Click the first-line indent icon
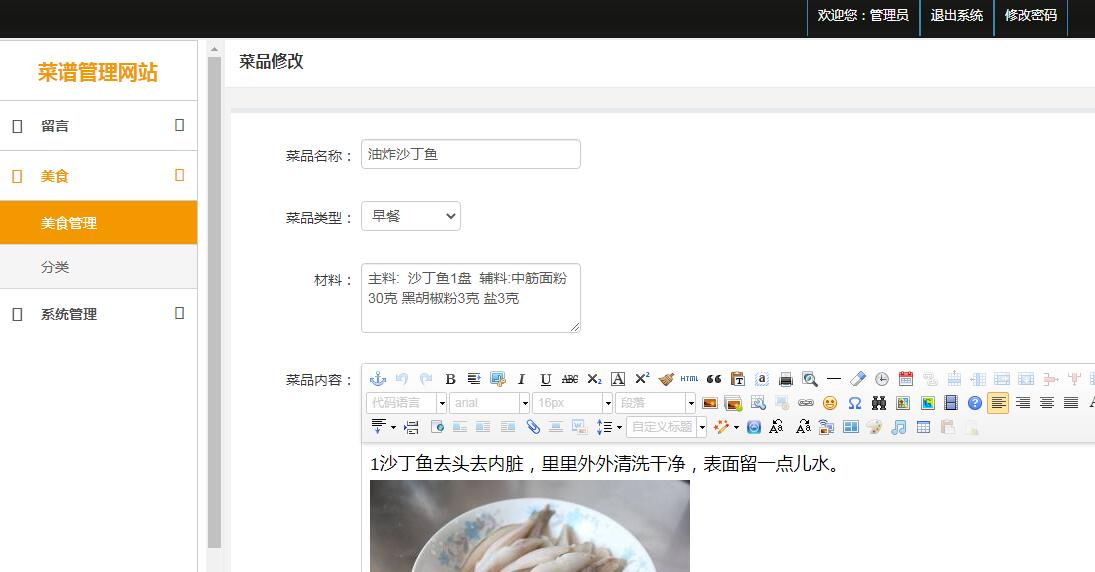This screenshot has height=572, width=1095. [474, 379]
